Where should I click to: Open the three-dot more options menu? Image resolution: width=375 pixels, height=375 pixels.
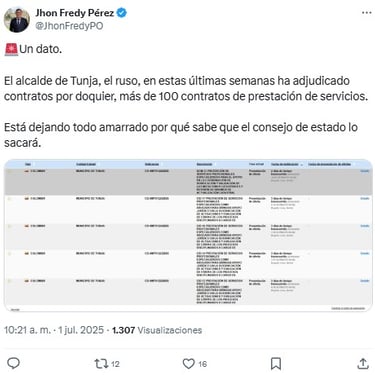coord(366,13)
